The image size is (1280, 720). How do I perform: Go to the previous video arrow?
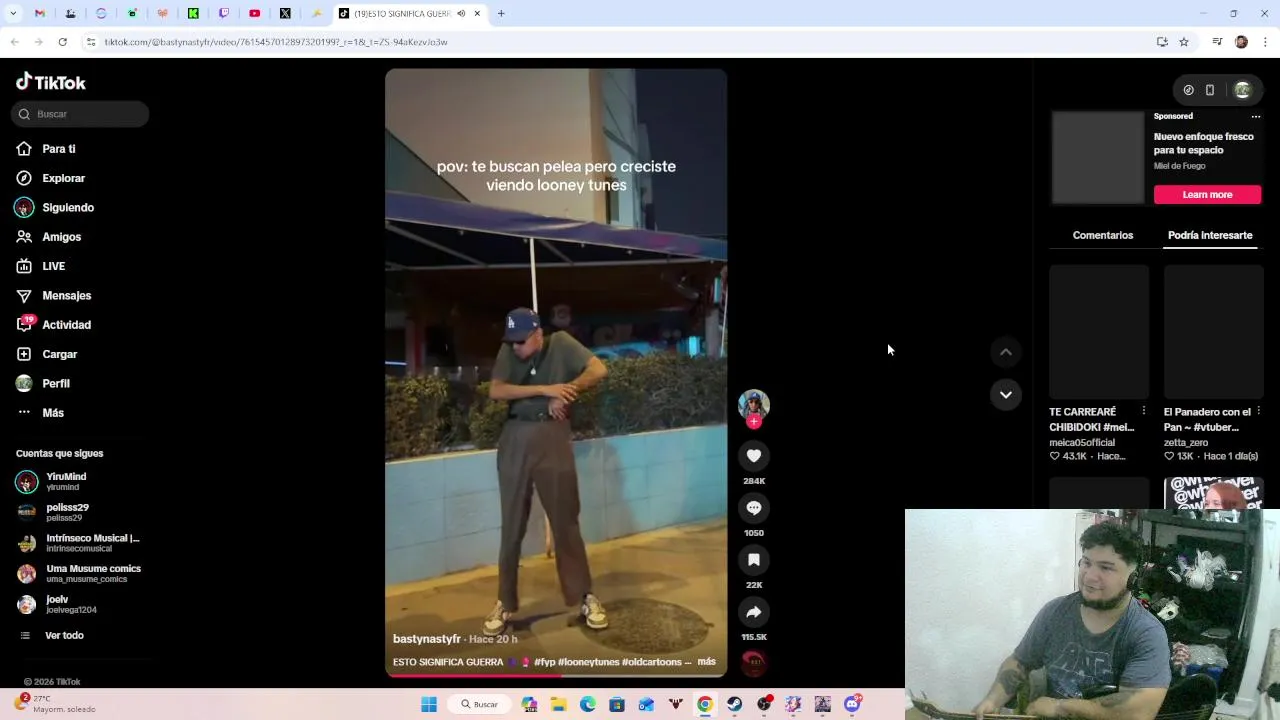[1006, 352]
